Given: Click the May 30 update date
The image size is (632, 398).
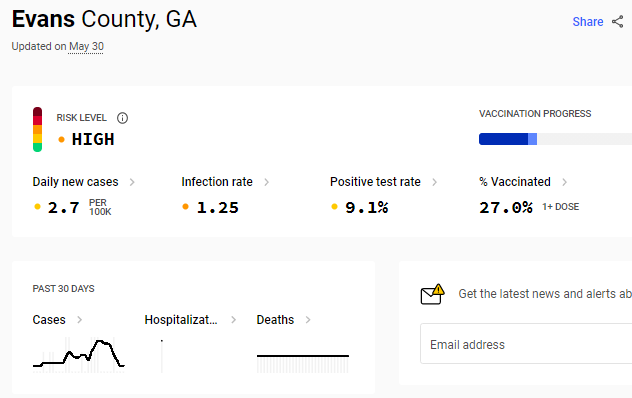Looking at the screenshot, I should pos(86,46).
